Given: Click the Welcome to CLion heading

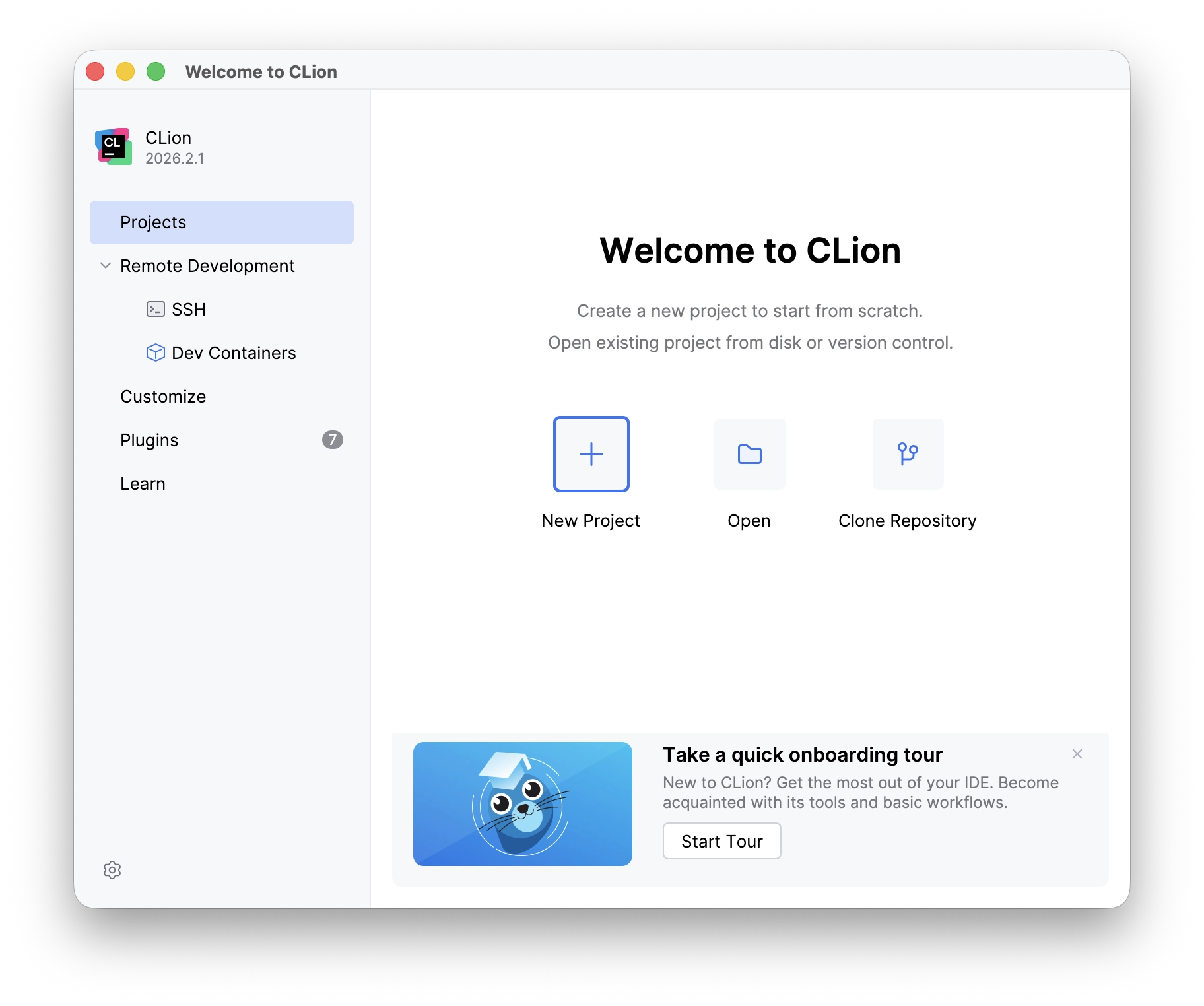Looking at the screenshot, I should (x=751, y=251).
